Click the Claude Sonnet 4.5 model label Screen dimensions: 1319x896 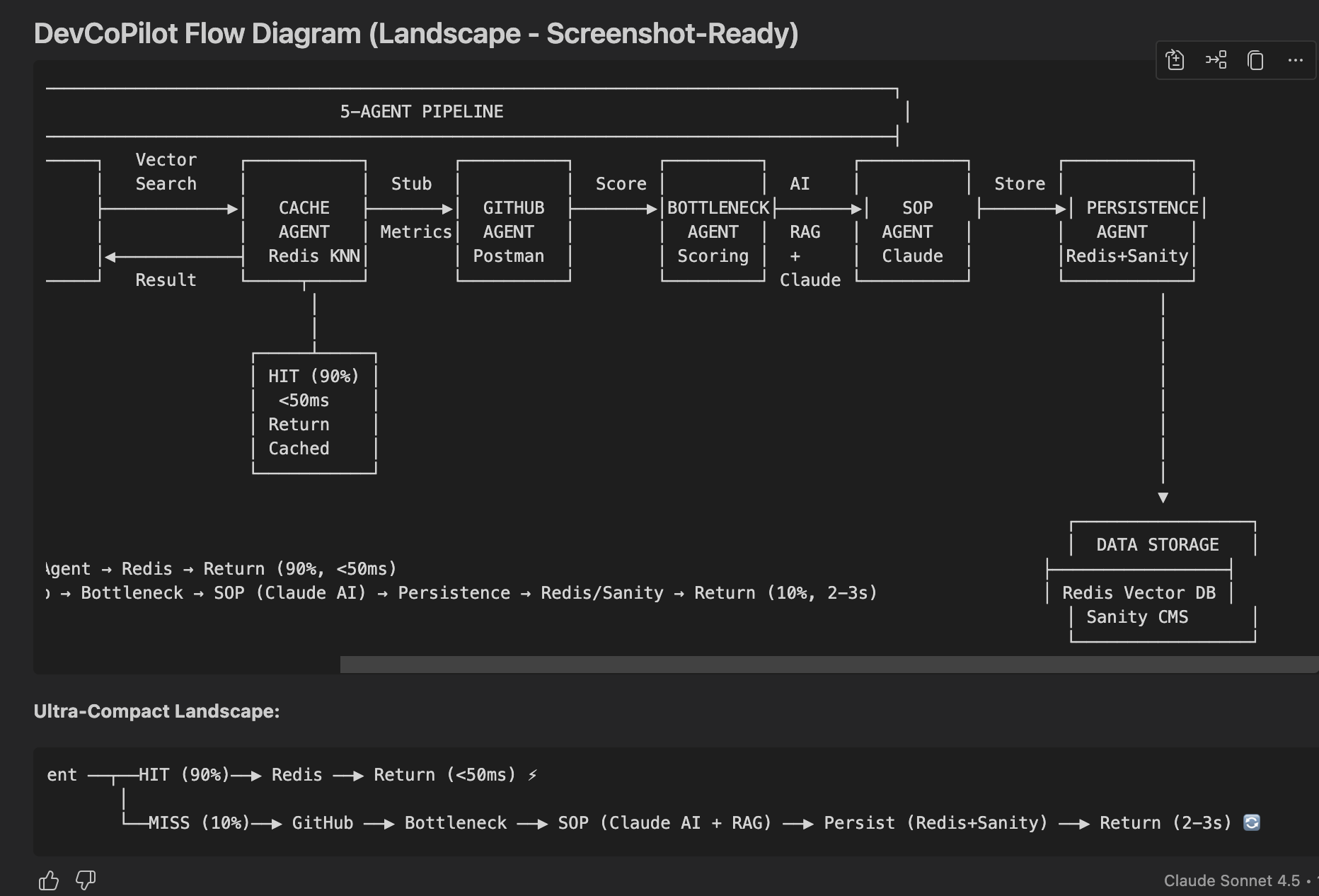1231,880
